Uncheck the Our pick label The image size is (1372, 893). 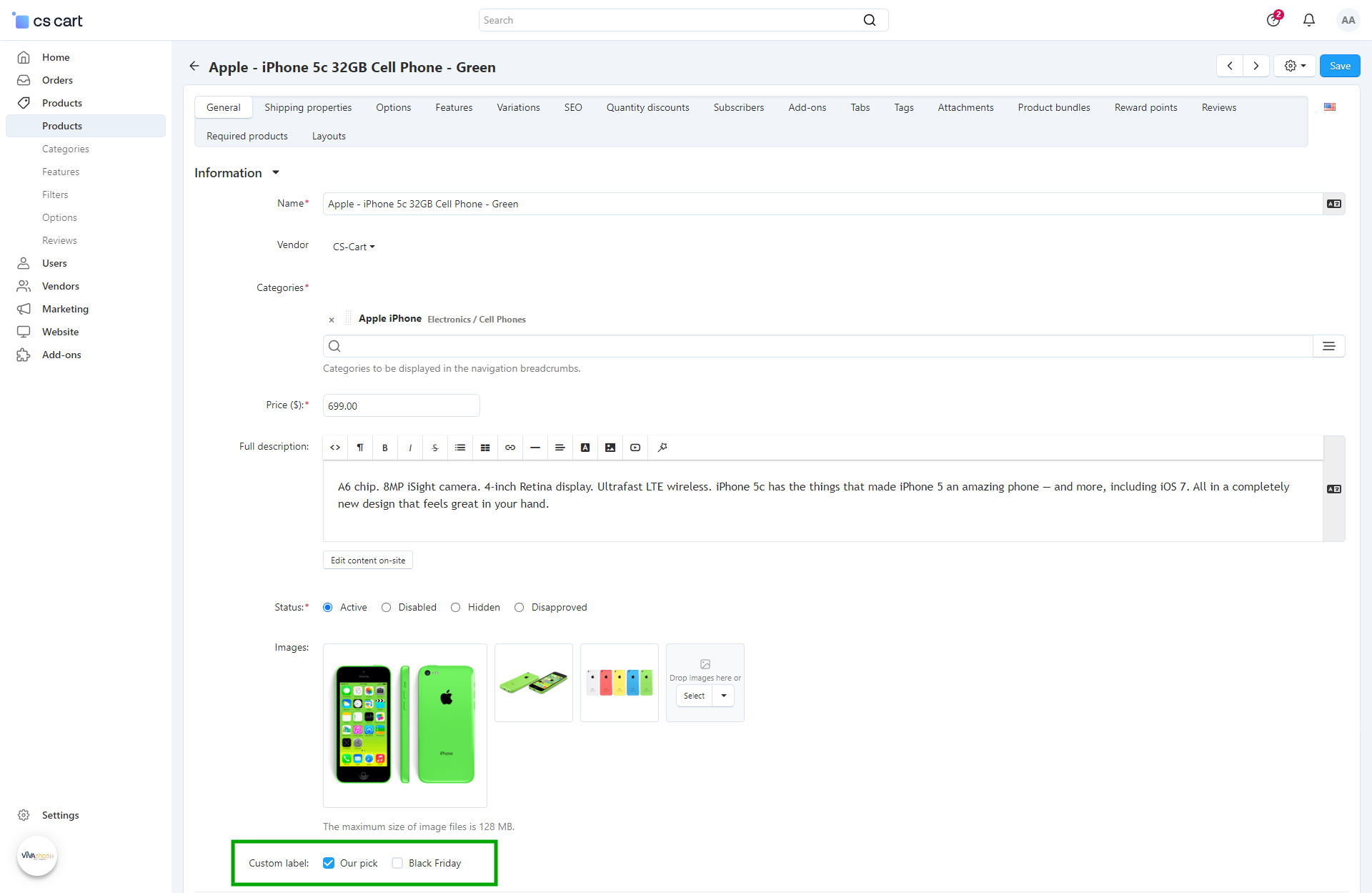pos(329,863)
